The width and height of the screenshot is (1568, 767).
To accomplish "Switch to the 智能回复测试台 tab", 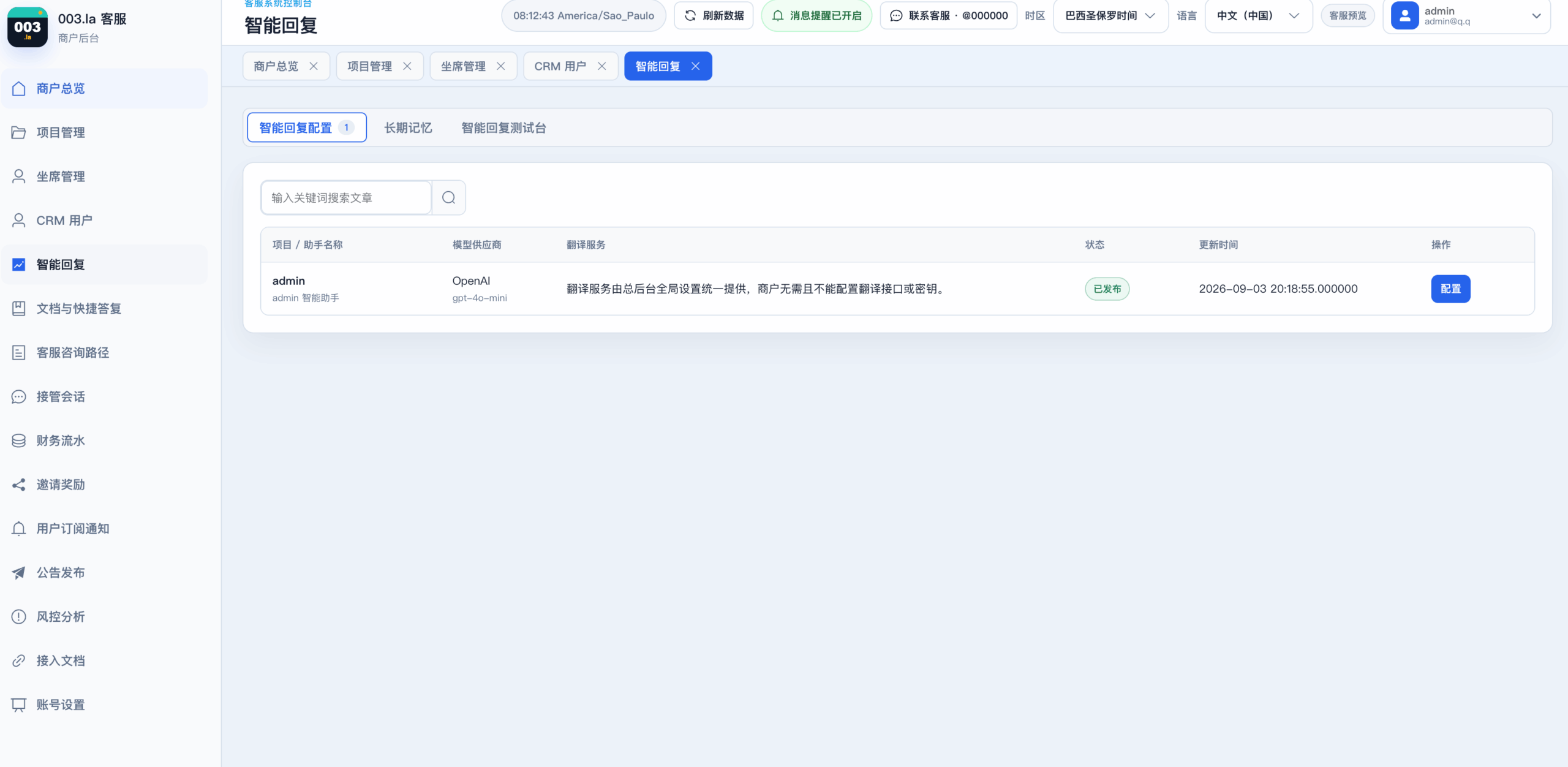I will [x=503, y=127].
